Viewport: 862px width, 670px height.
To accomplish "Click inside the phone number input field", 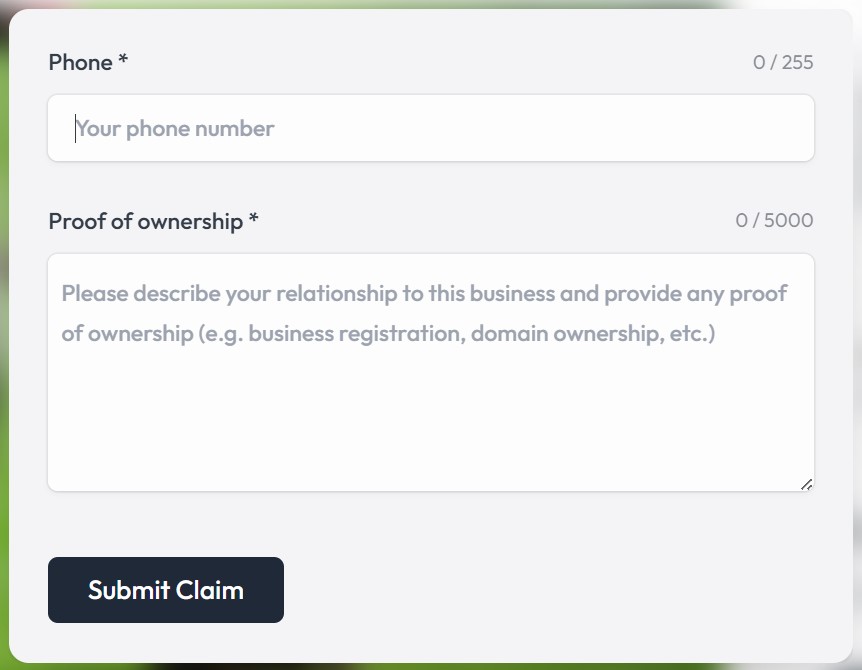I will (430, 128).
